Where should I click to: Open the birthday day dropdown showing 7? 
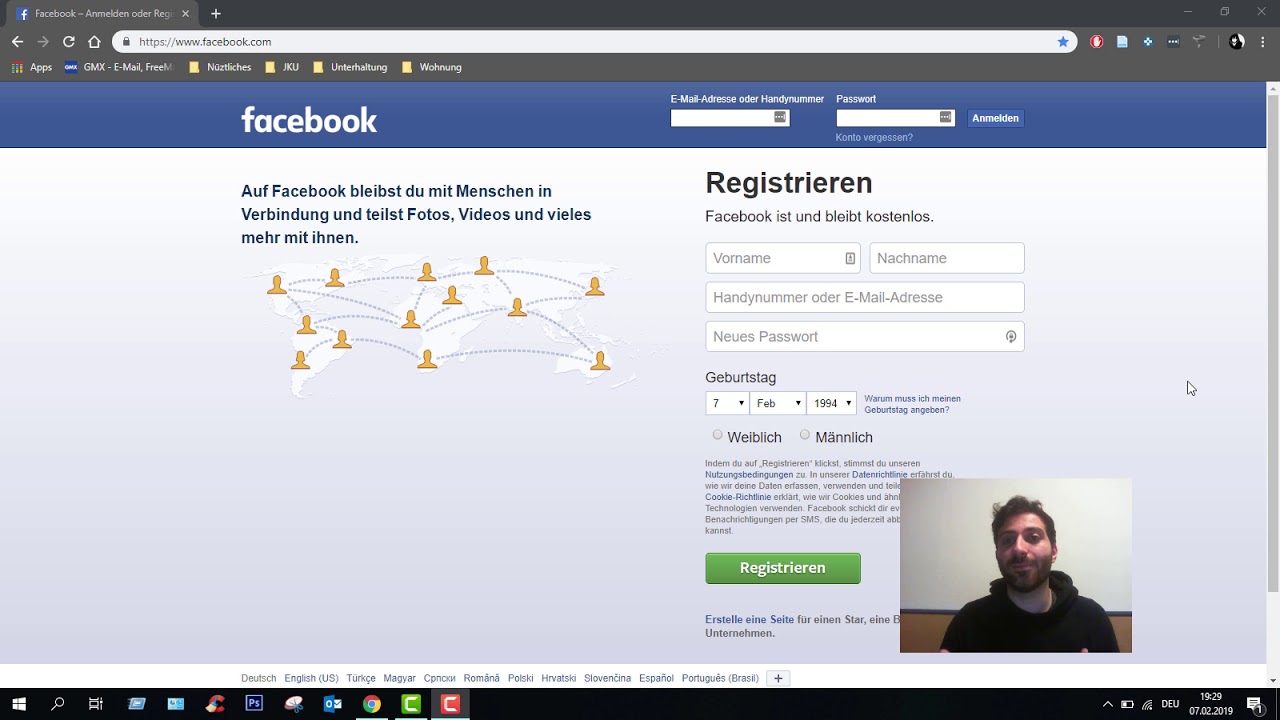(727, 403)
